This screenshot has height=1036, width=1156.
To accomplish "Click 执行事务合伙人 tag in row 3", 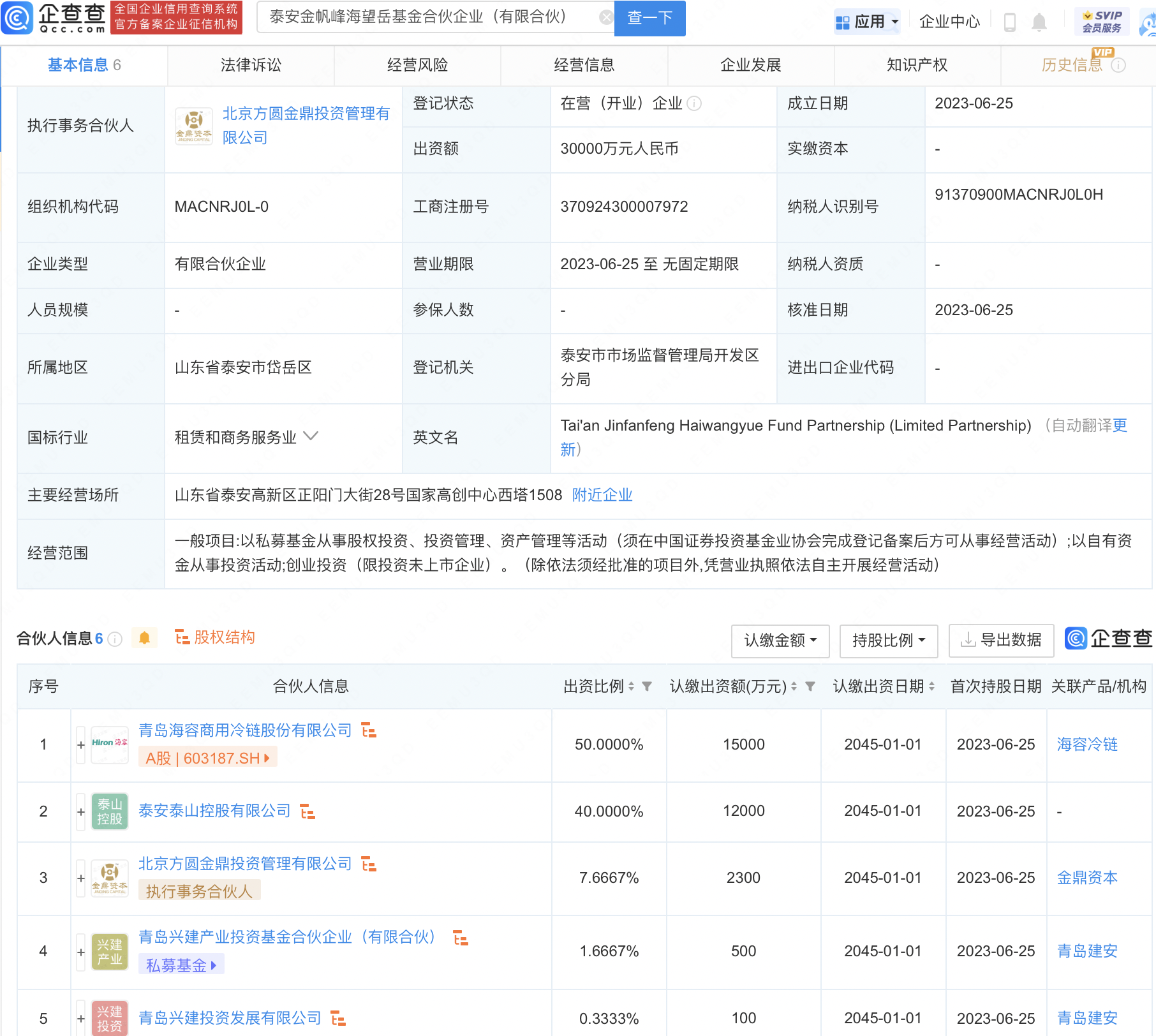I will 200,891.
